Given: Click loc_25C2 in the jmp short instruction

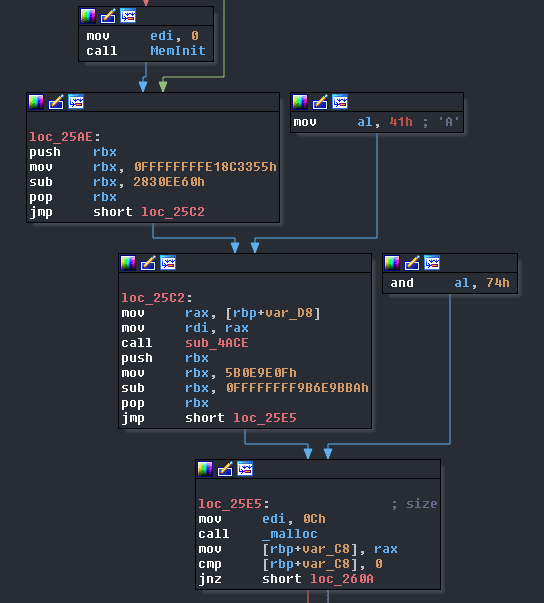Looking at the screenshot, I should pyautogui.click(x=173, y=212).
